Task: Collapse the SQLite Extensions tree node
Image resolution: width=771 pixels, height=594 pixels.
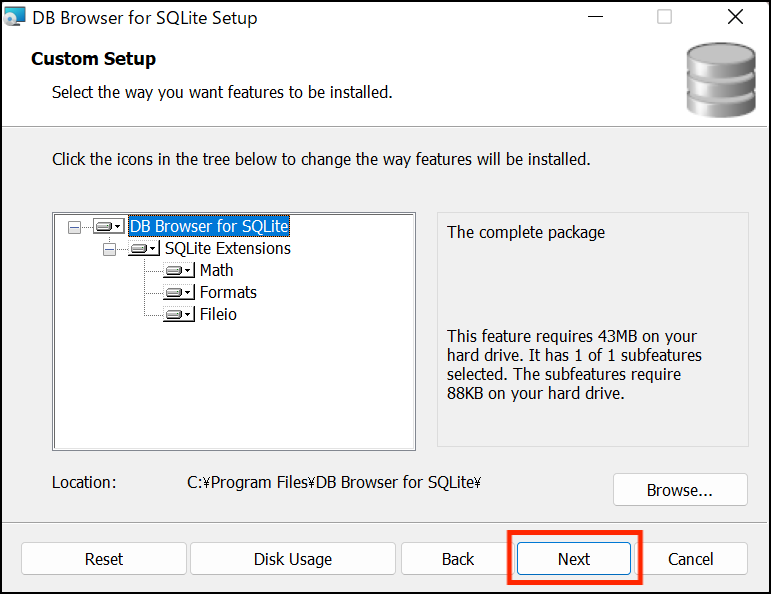Action: point(109,249)
